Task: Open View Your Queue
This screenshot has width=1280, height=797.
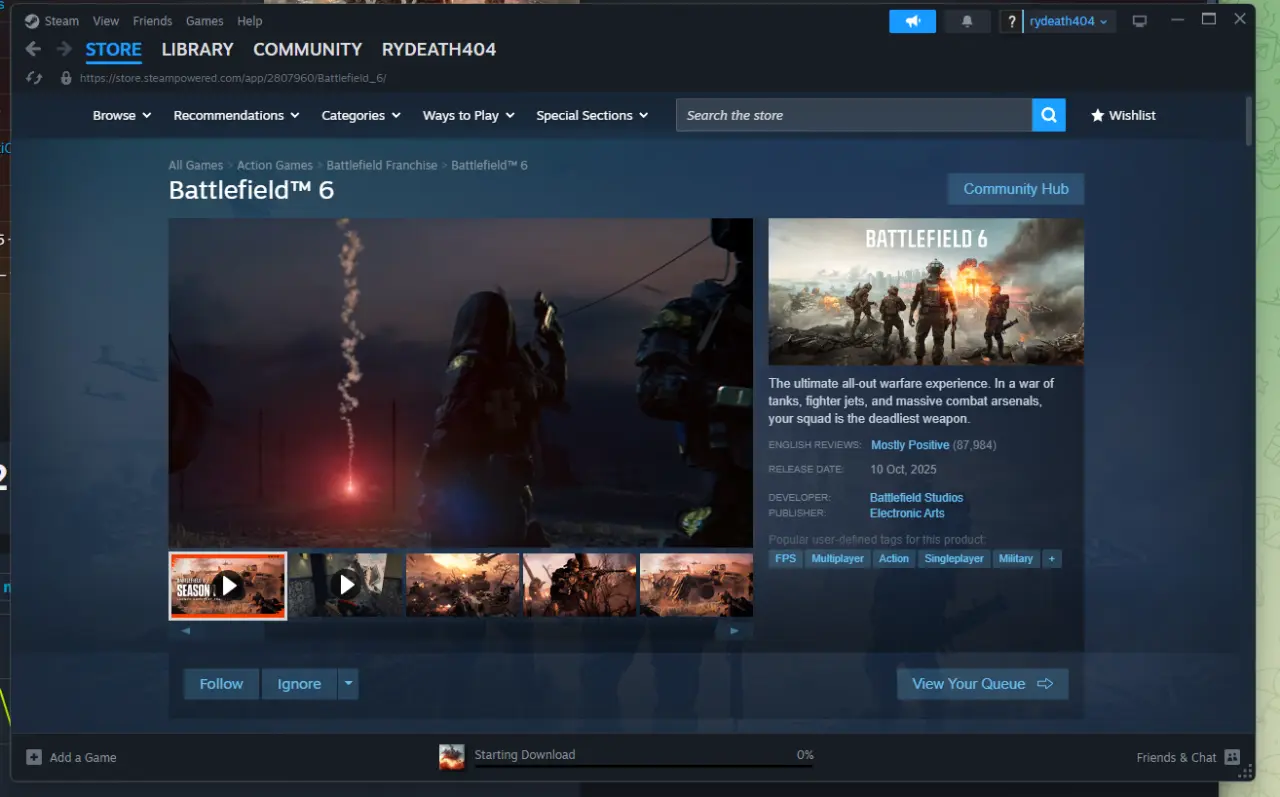Action: [983, 684]
